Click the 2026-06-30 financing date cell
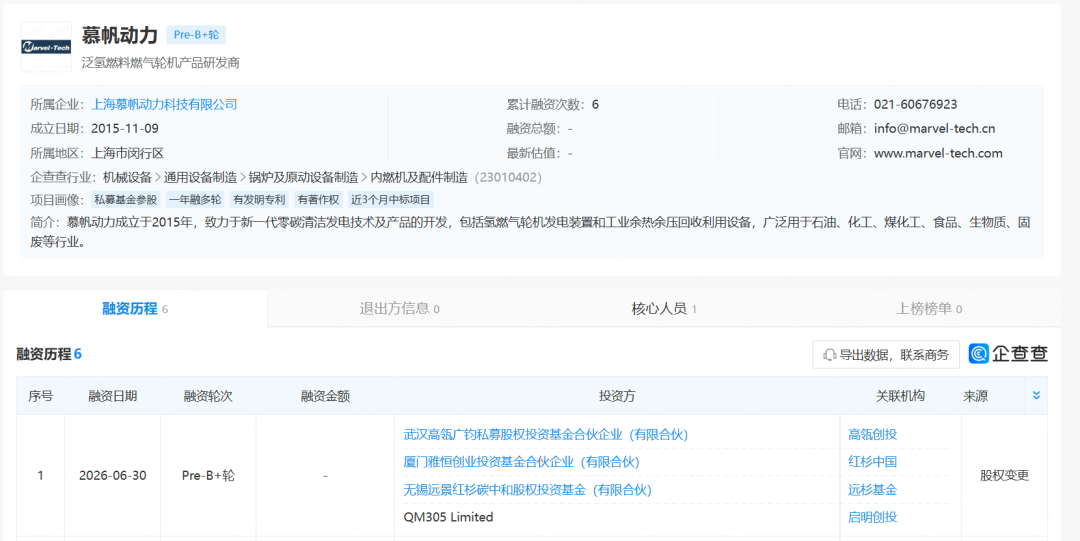Screen dimensions: 1080x541 (x=112, y=476)
